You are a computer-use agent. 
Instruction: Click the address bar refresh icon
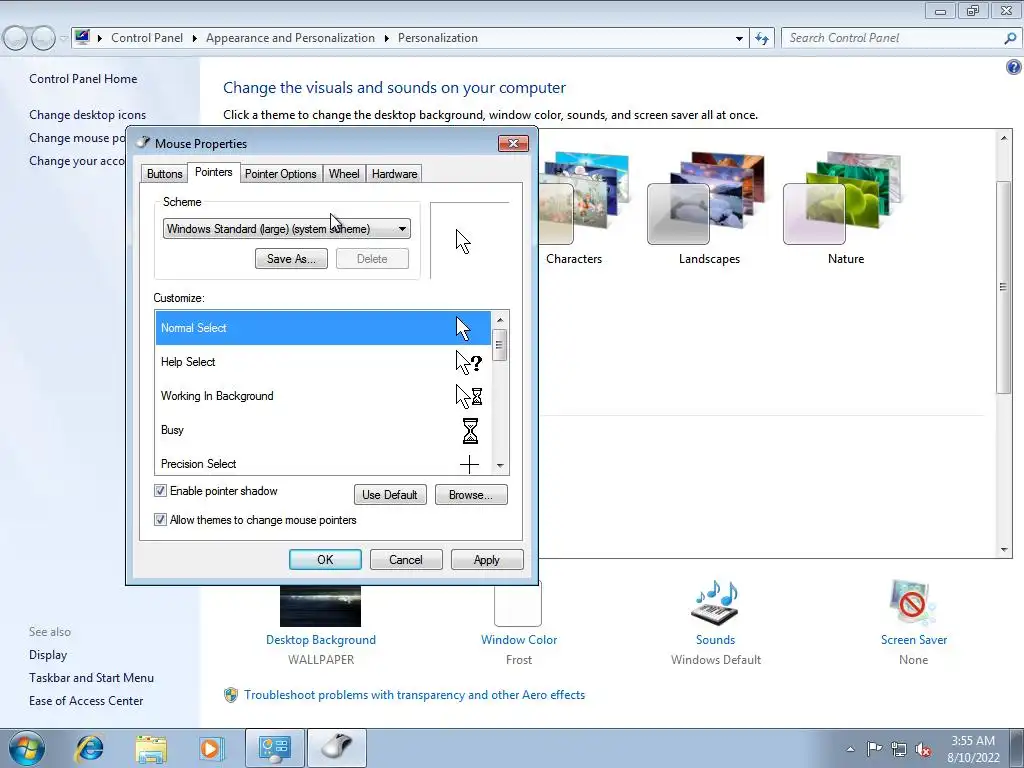pyautogui.click(x=762, y=39)
